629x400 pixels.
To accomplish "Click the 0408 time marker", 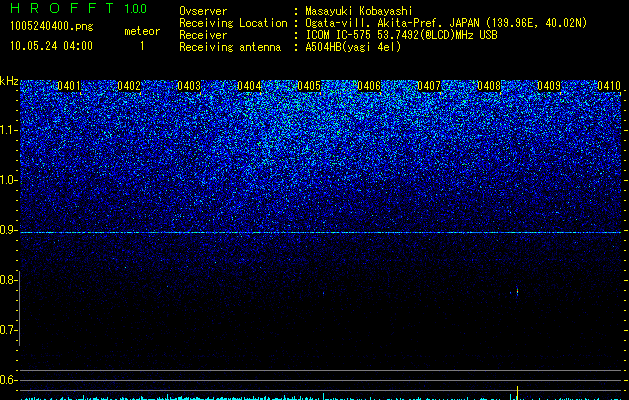I will (x=489, y=86).
